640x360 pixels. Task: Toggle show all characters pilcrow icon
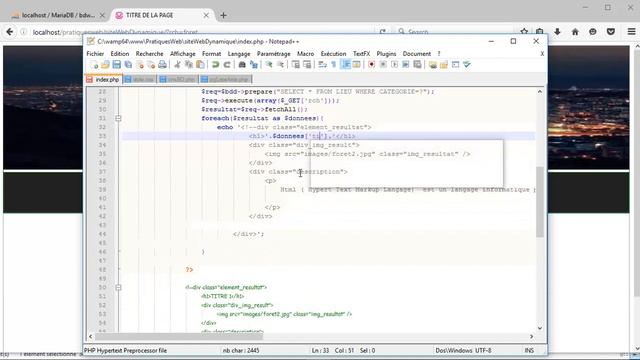point(334,64)
